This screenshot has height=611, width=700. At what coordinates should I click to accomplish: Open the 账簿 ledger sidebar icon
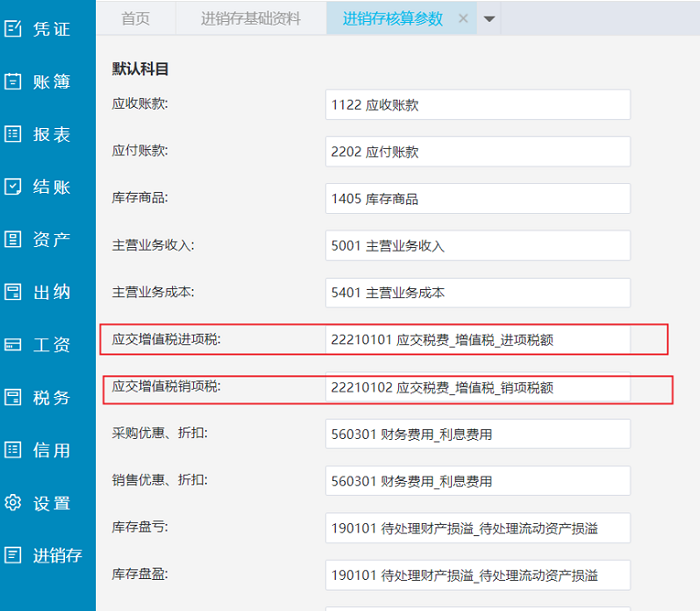(x=13, y=82)
